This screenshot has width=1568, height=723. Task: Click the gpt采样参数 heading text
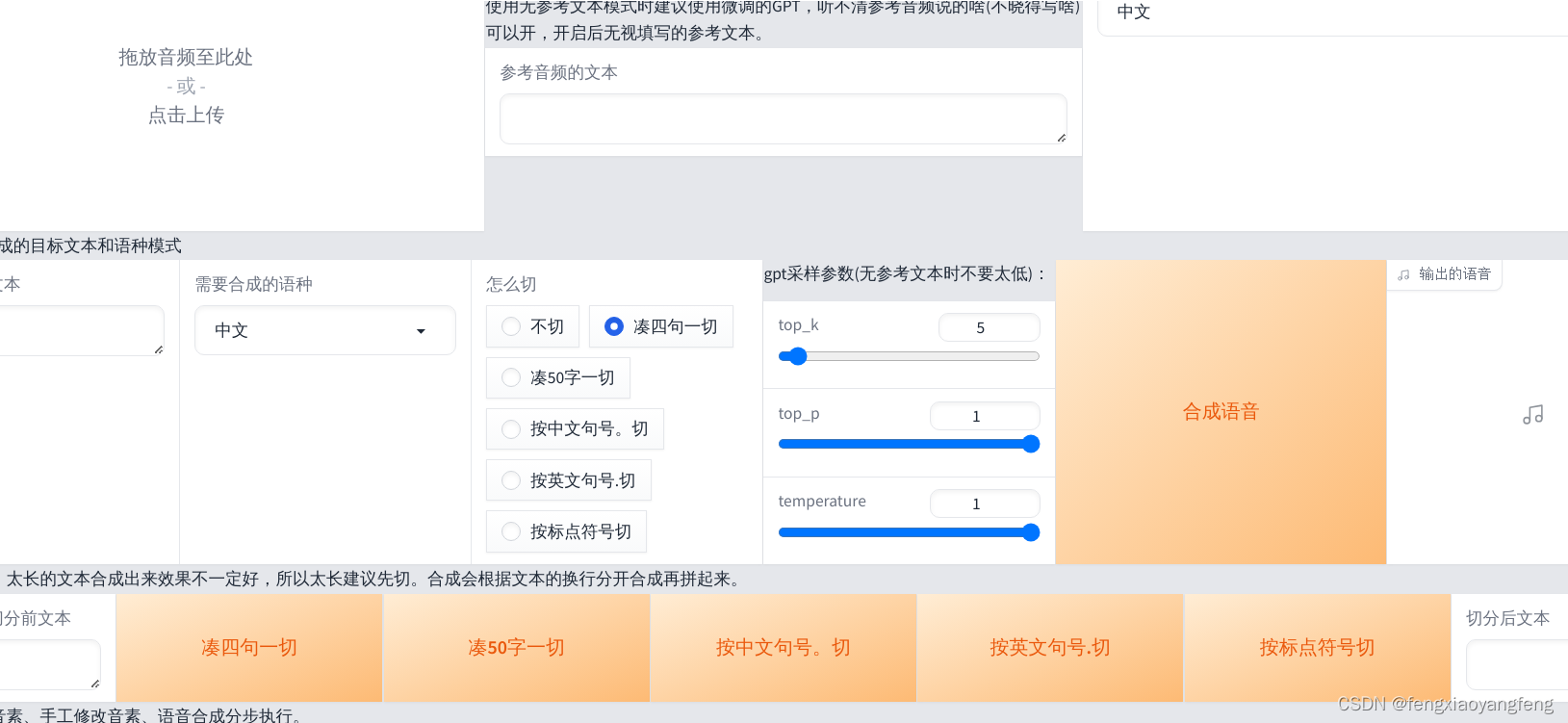(905, 273)
